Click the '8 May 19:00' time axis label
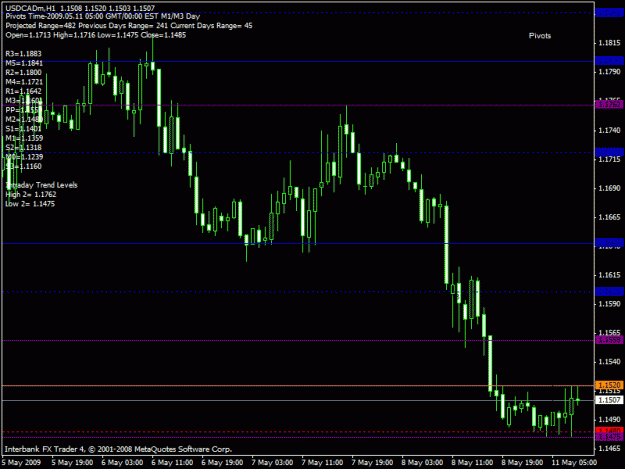Viewport: 625px width, 469px height. (522, 462)
